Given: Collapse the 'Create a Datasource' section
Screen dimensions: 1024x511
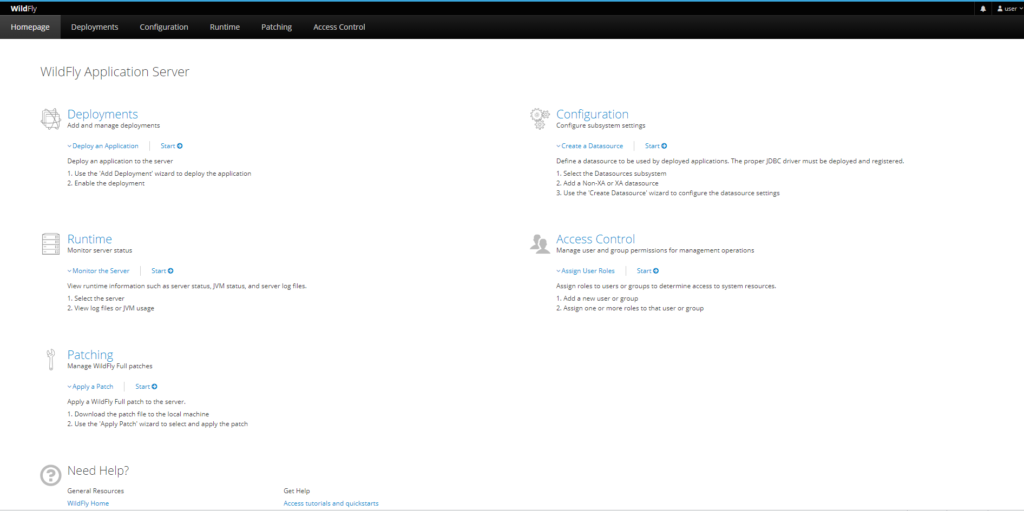Looking at the screenshot, I should [x=590, y=146].
